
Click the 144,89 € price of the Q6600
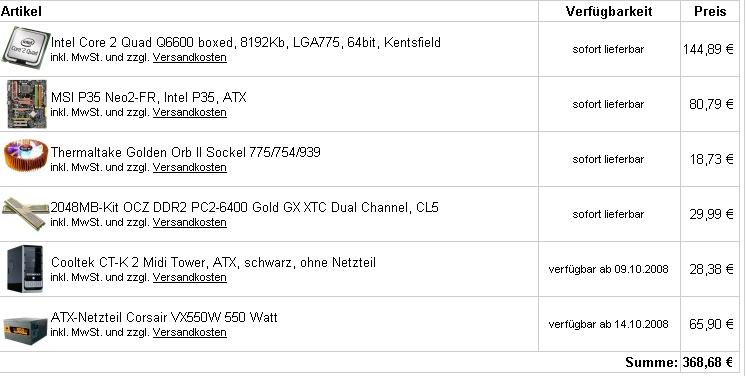pos(708,49)
